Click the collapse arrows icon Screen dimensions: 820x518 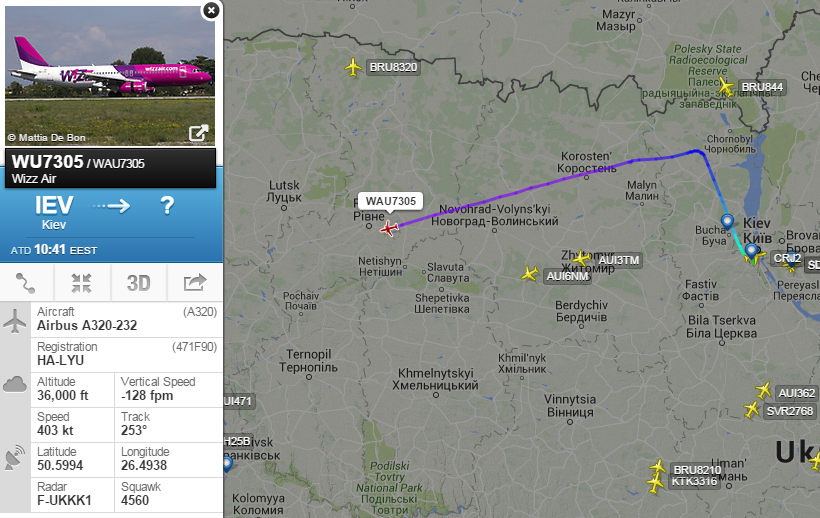82,283
